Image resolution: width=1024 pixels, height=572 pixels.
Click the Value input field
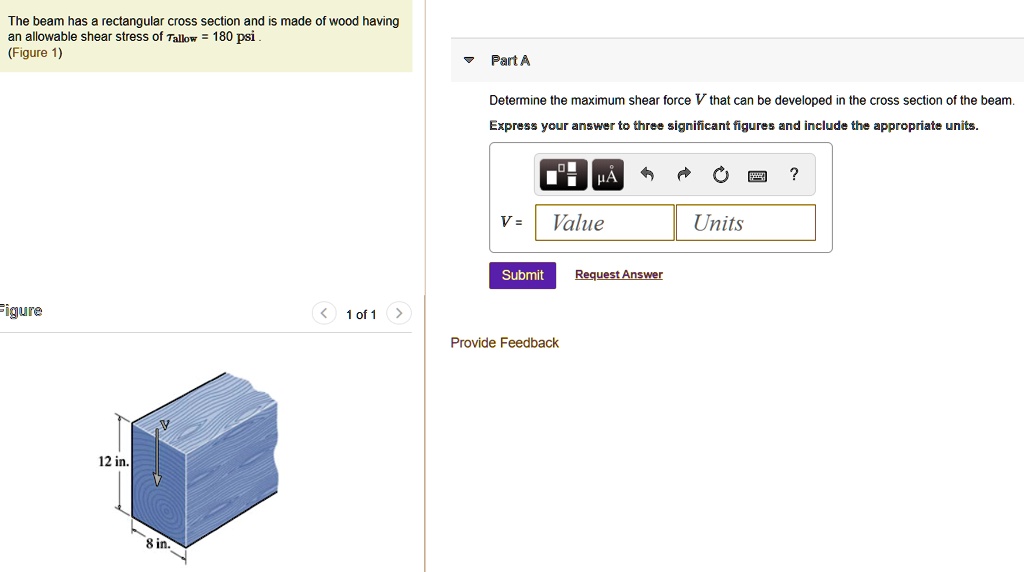coord(605,223)
